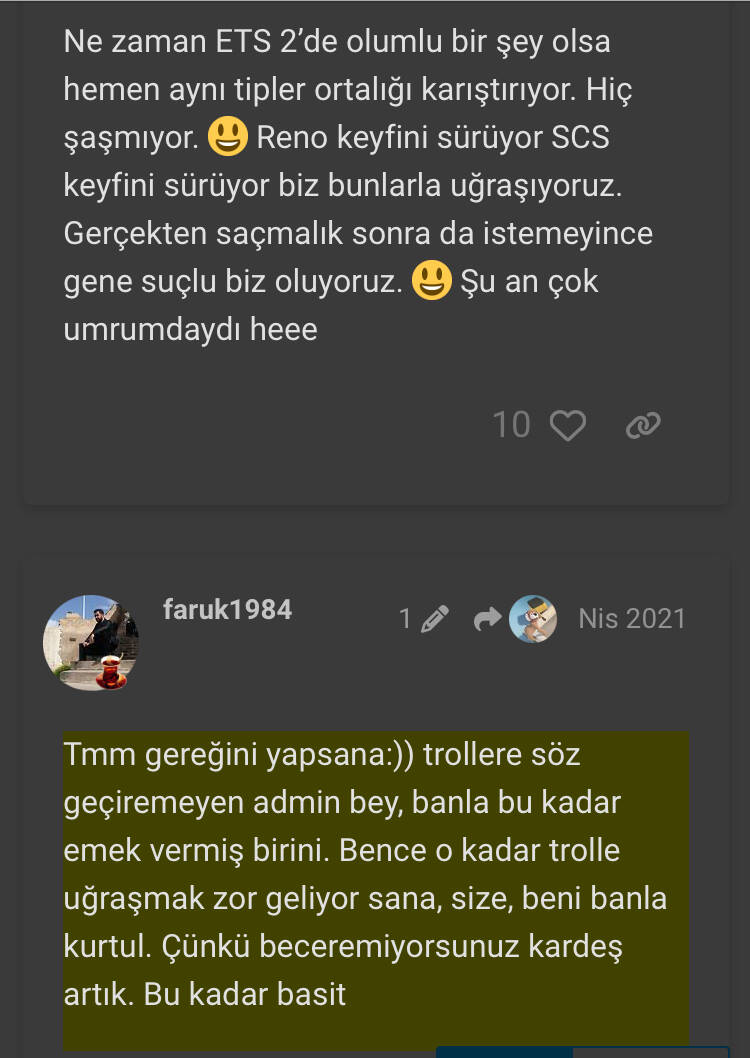Like the post with the heart icon

(568, 426)
